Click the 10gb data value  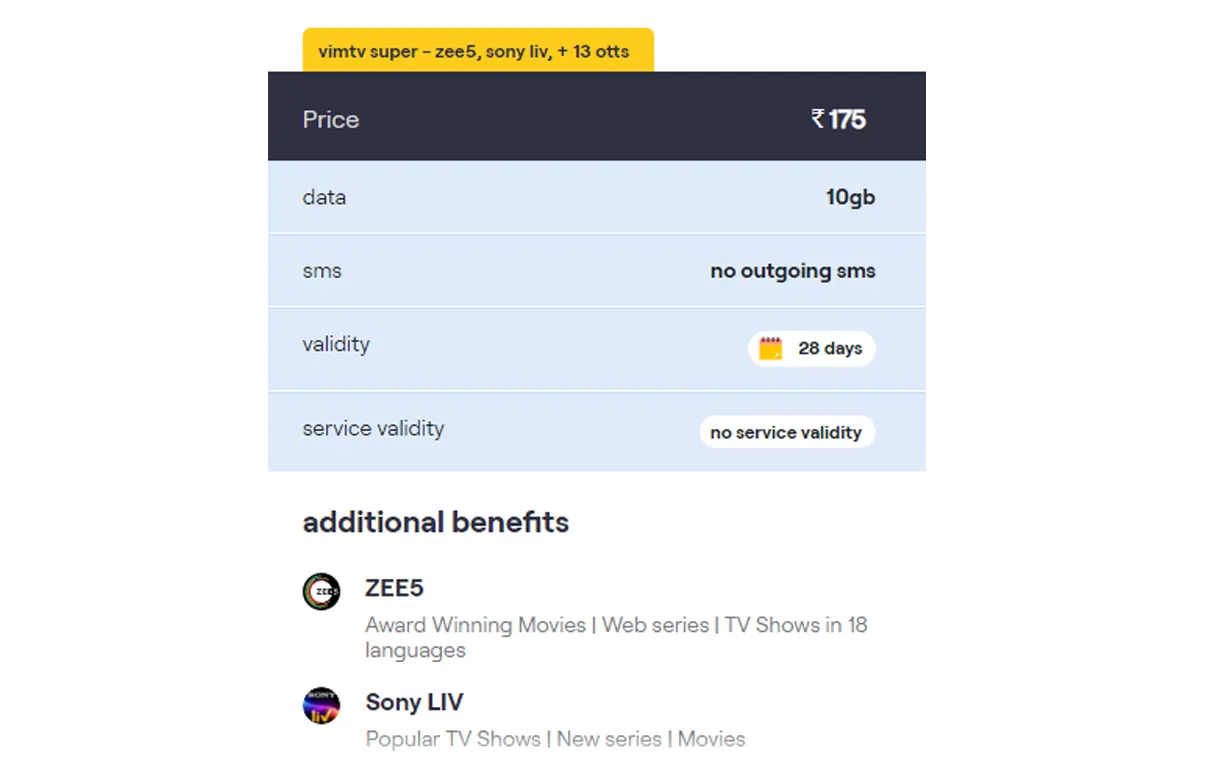pyautogui.click(x=850, y=197)
